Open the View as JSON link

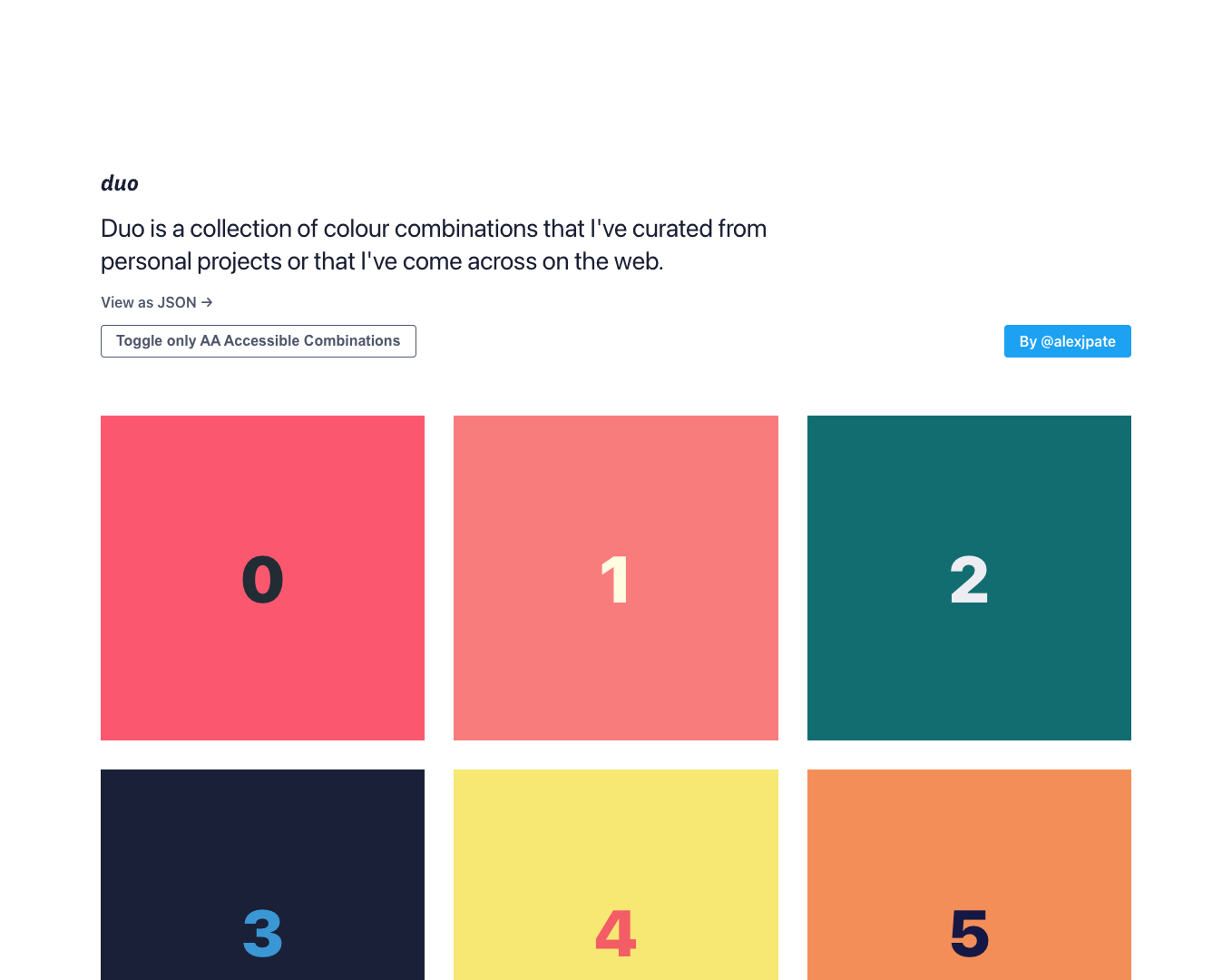[148, 302]
